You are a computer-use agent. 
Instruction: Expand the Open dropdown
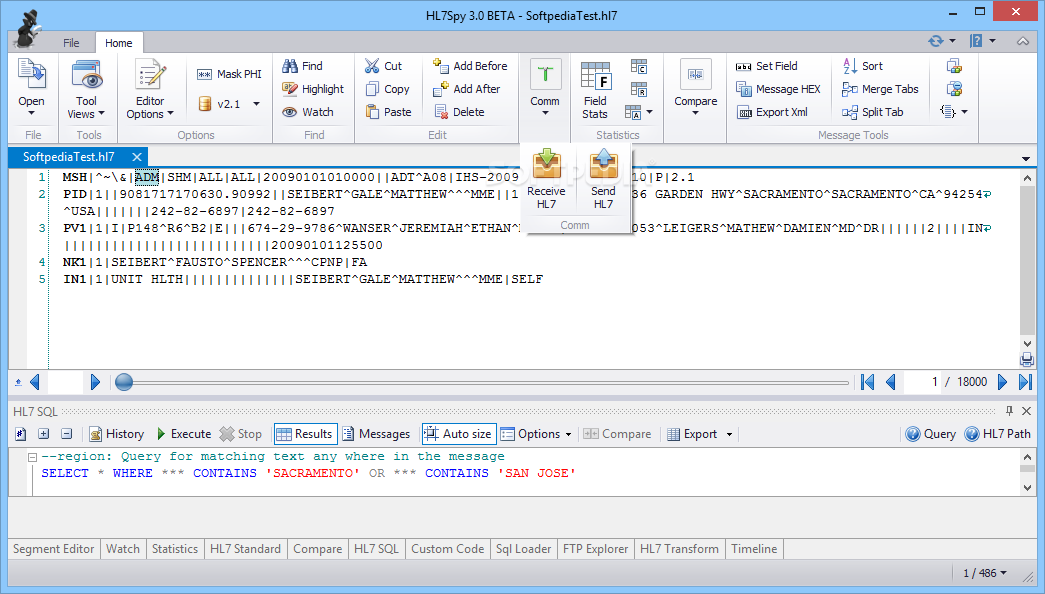[x=31, y=114]
